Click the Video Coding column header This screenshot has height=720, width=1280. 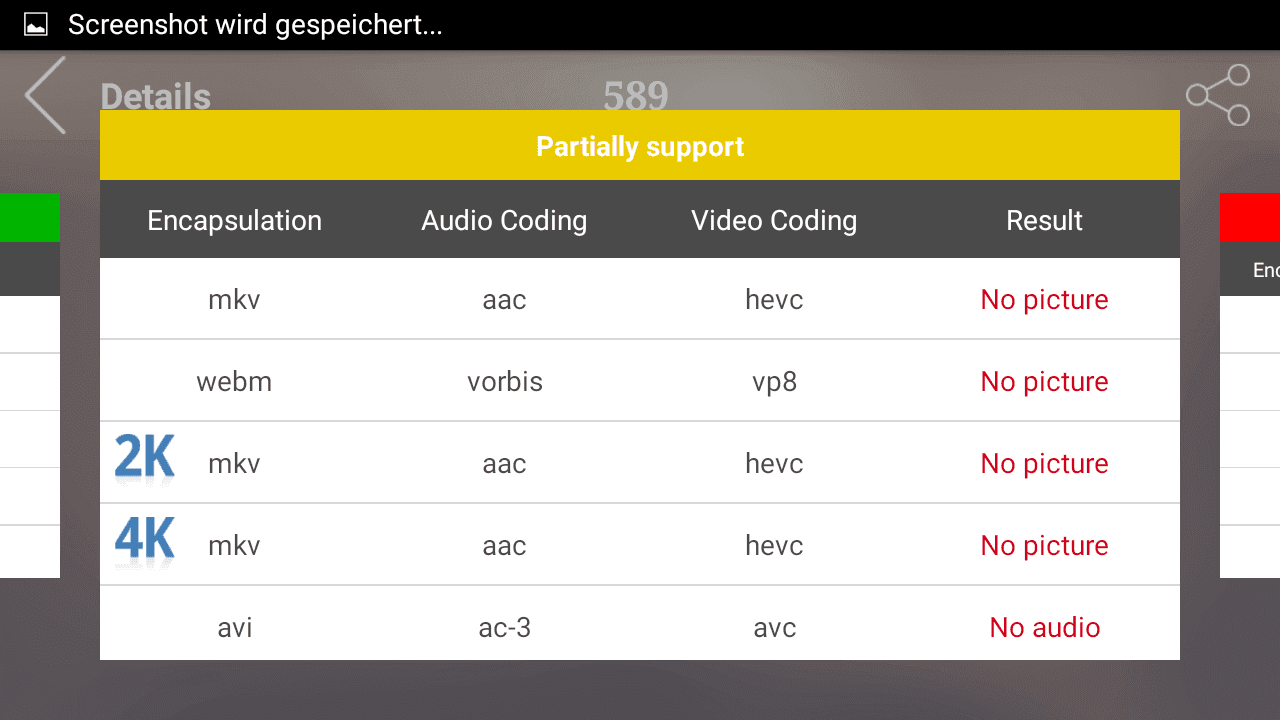coord(774,220)
